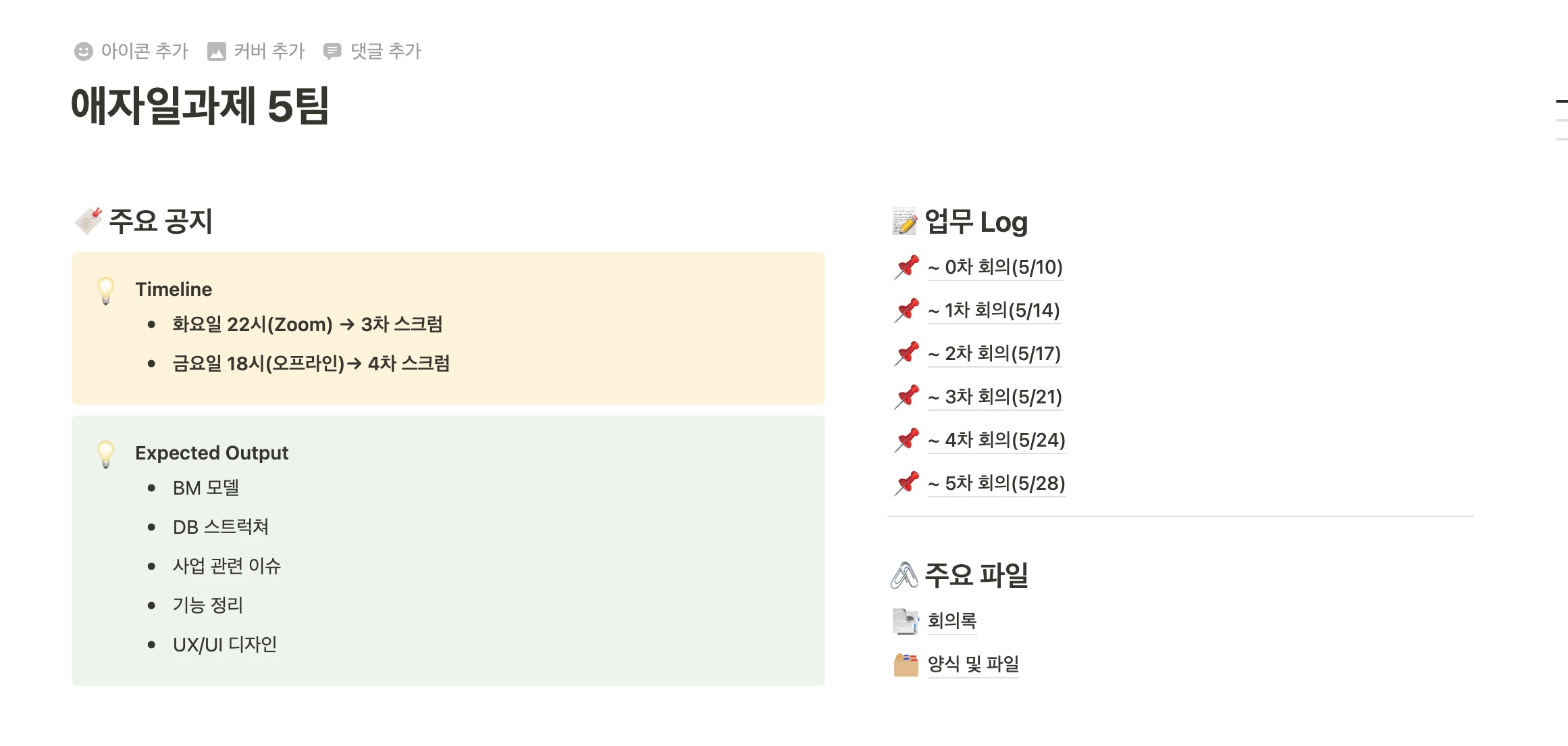Open the 3차 회의(5/21) page link
Image resolution: width=1568 pixels, height=746 pixels.
click(995, 397)
